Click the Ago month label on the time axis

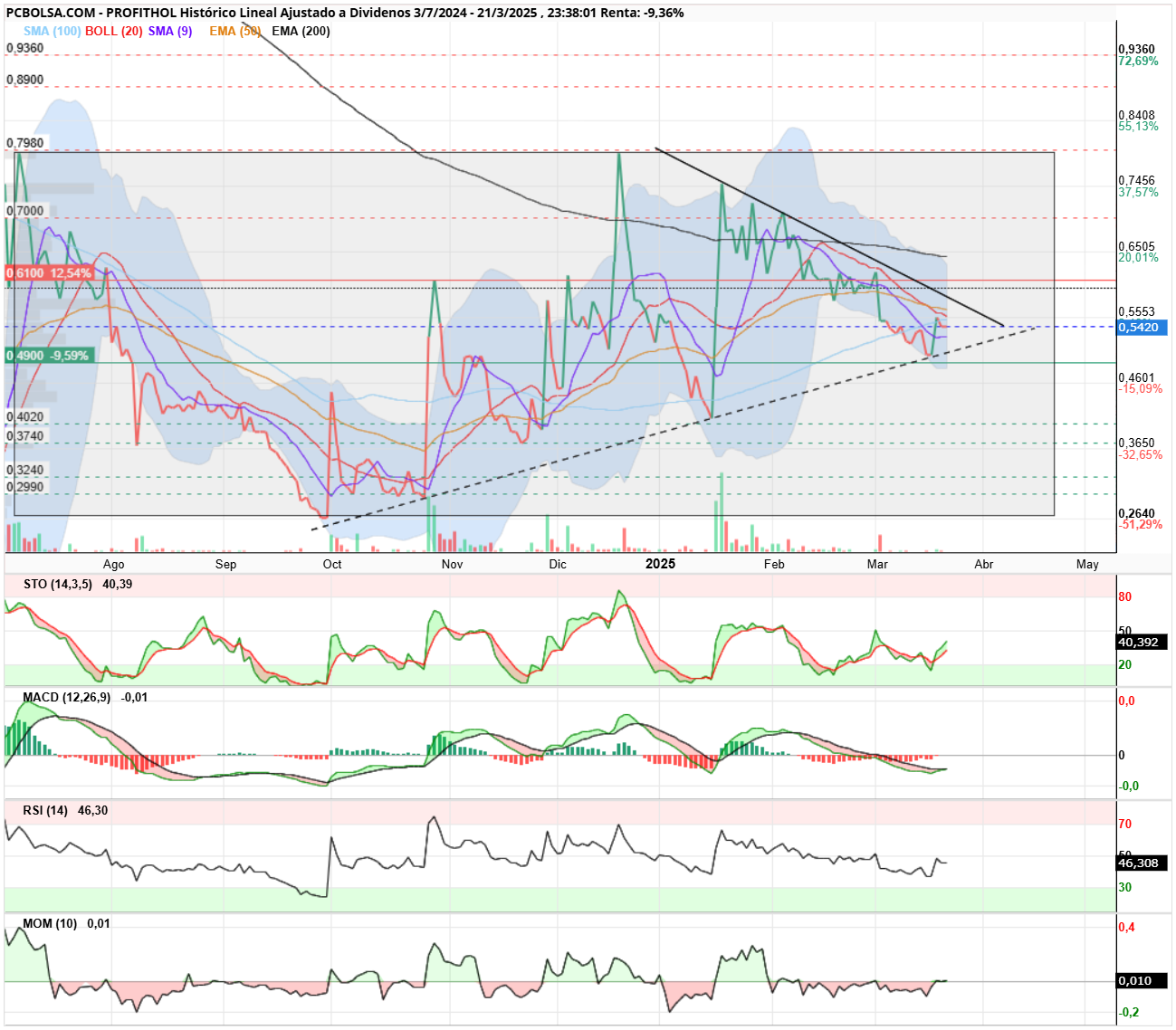tap(113, 564)
